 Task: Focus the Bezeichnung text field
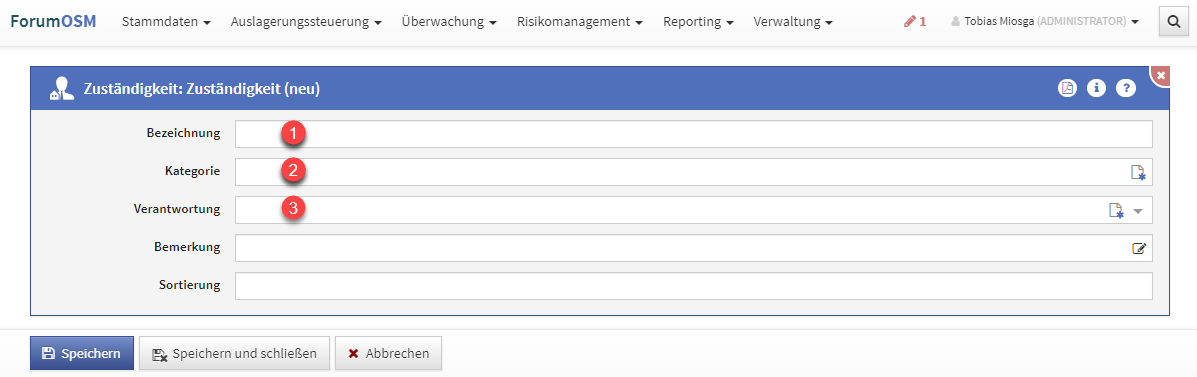click(693, 134)
